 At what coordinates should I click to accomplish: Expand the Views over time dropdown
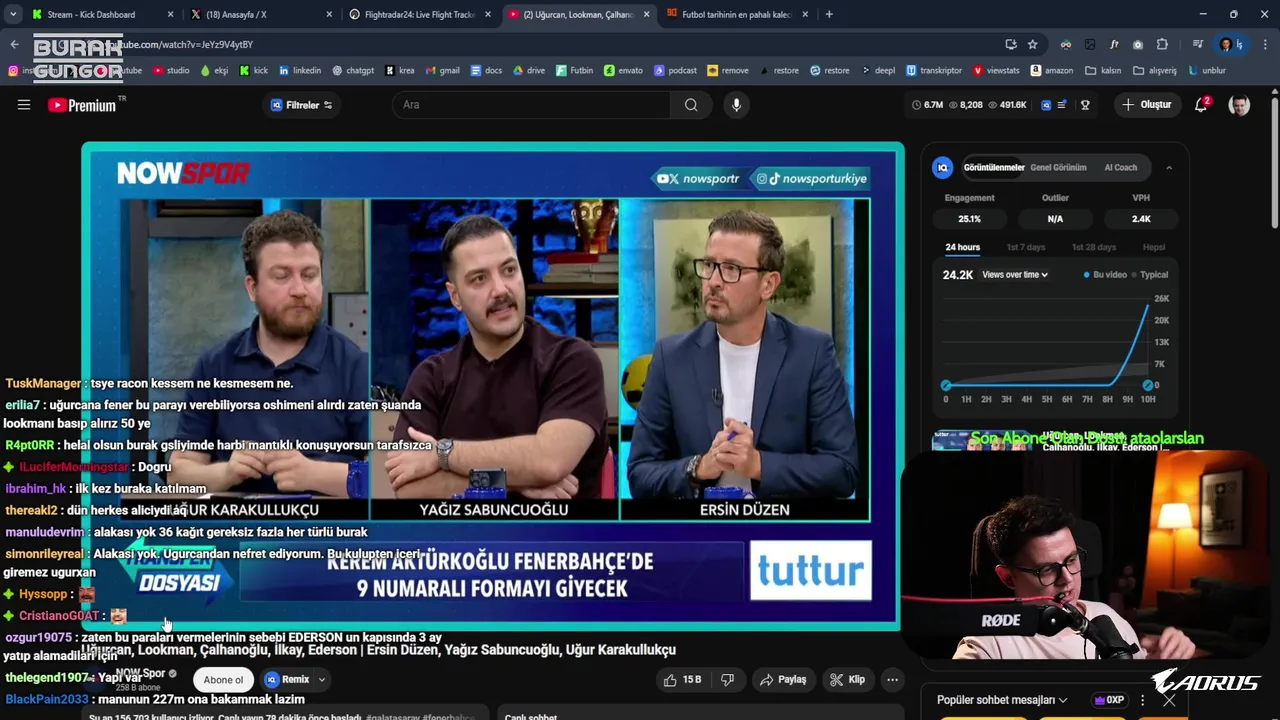pyautogui.click(x=1015, y=275)
